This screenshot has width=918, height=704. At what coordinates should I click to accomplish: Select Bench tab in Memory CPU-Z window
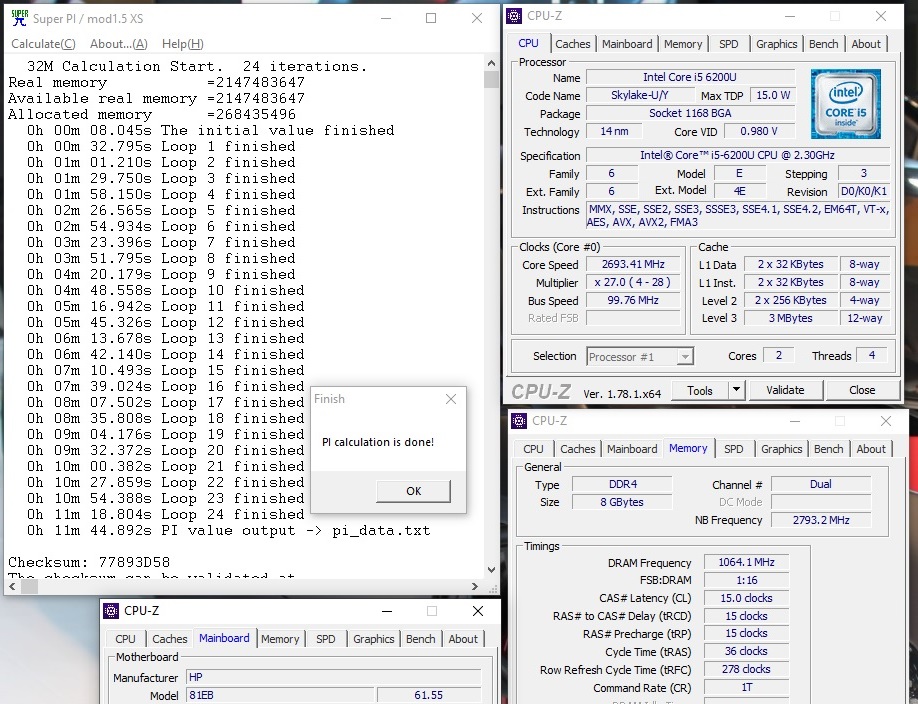(x=828, y=449)
